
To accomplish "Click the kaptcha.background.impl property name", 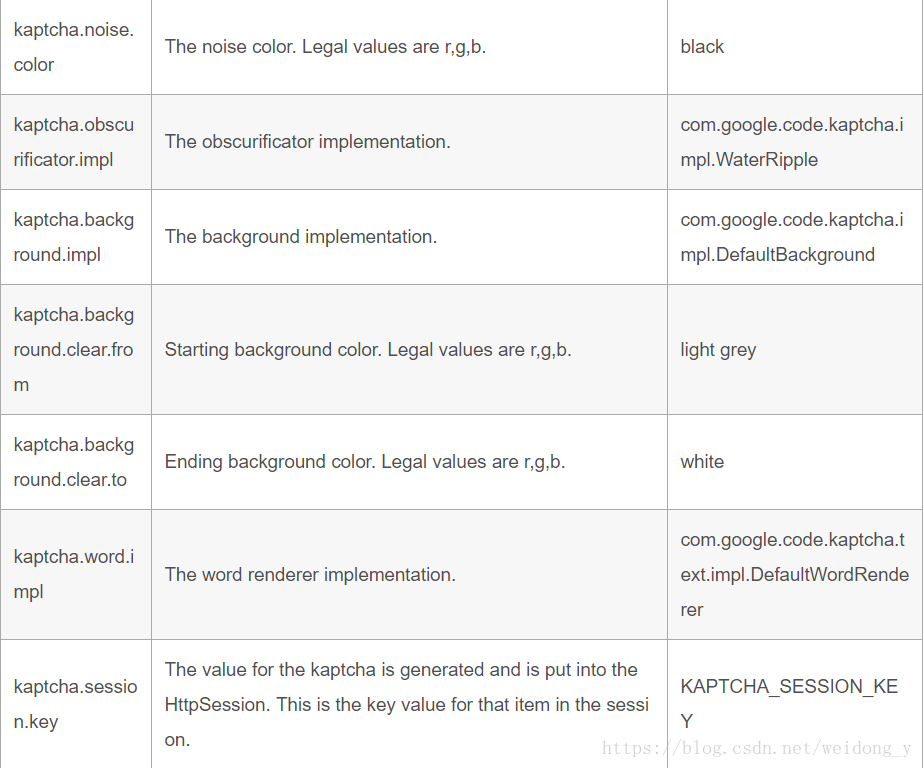I will click(x=73, y=237).
